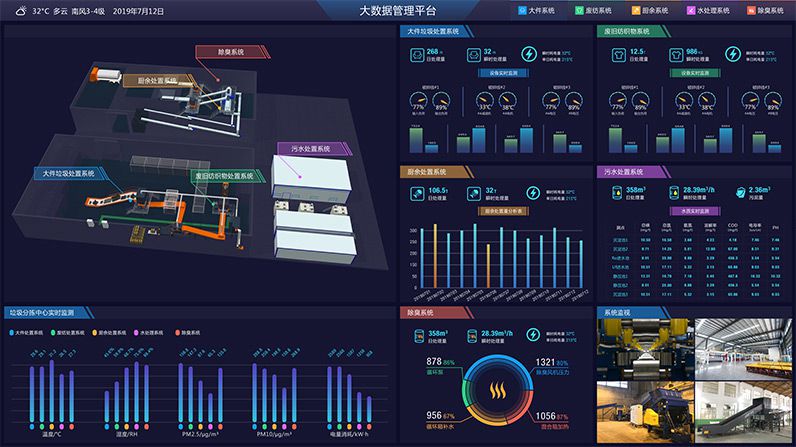This screenshot has width=796, height=447.
Task: Select 污水处置系统 label on 3D facility map
Action: (312, 149)
